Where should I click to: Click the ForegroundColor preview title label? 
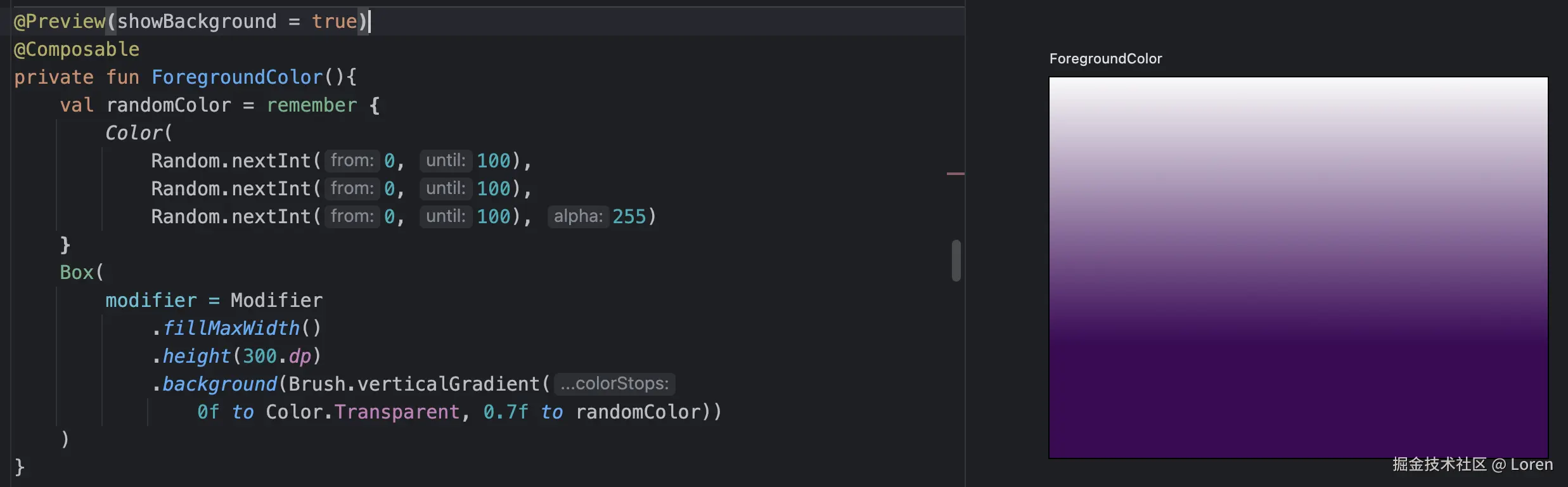coord(1105,59)
